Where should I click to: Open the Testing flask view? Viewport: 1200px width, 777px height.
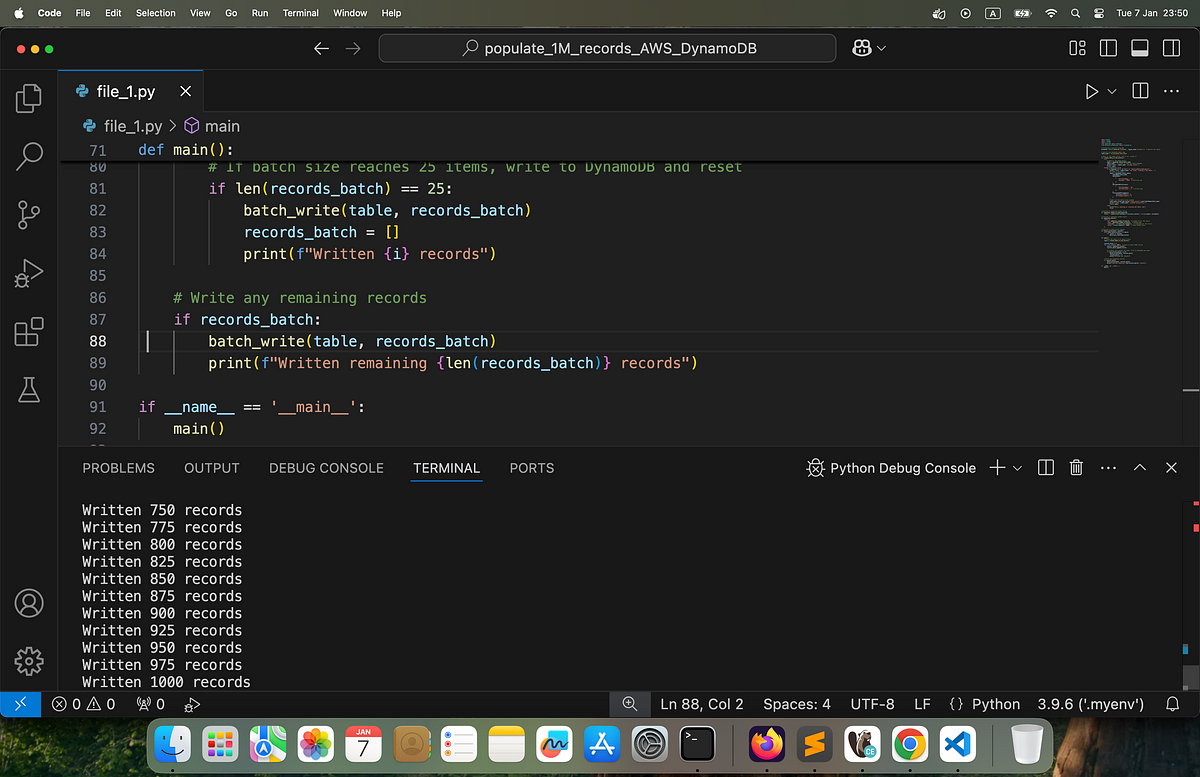[29, 390]
